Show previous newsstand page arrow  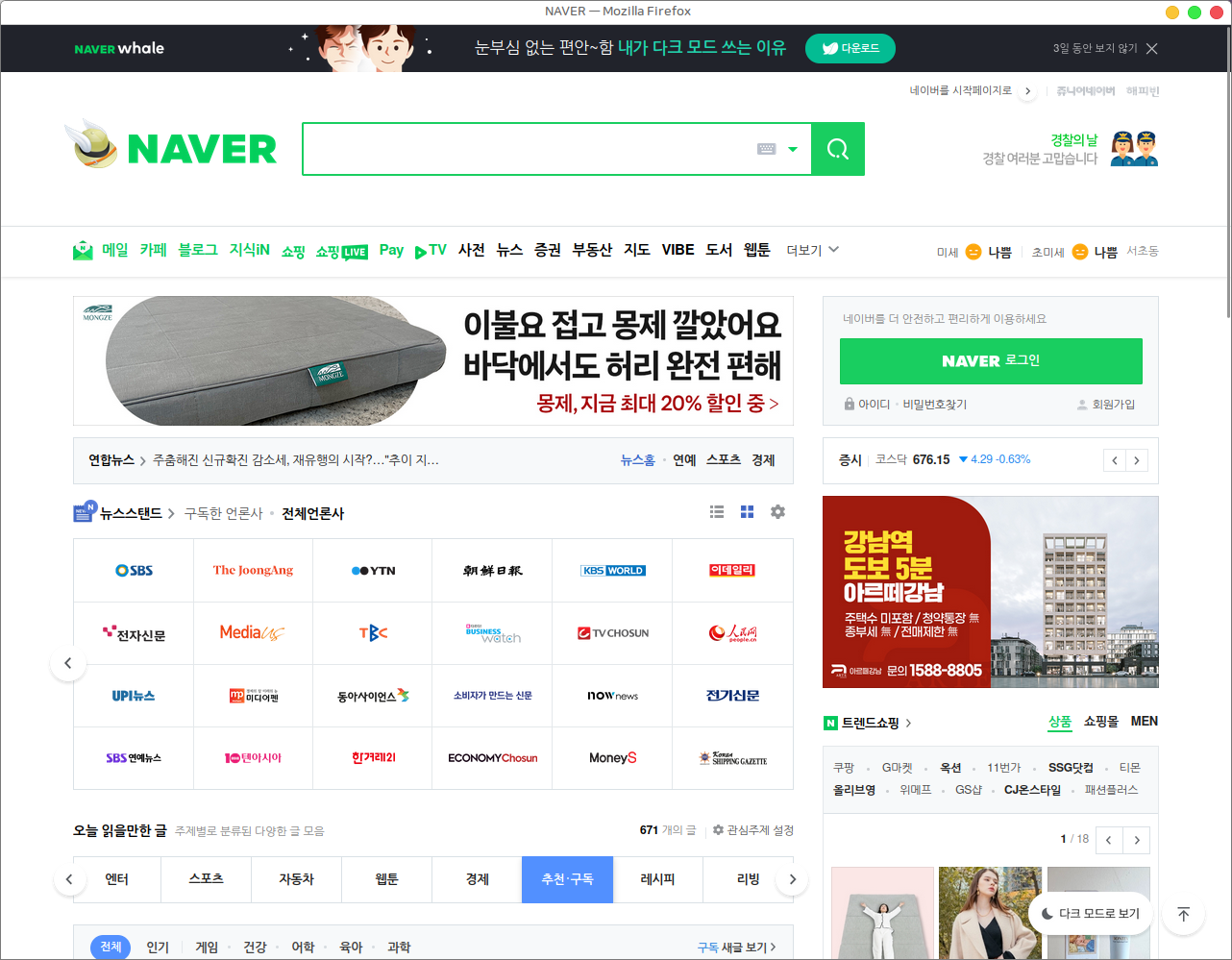tap(68, 663)
